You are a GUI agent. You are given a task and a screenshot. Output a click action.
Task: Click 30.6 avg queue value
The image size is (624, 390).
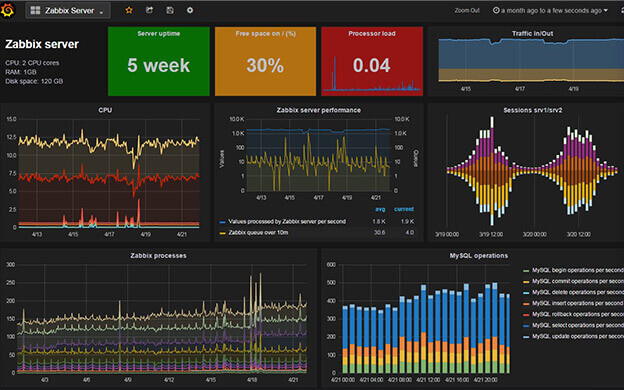379,232
